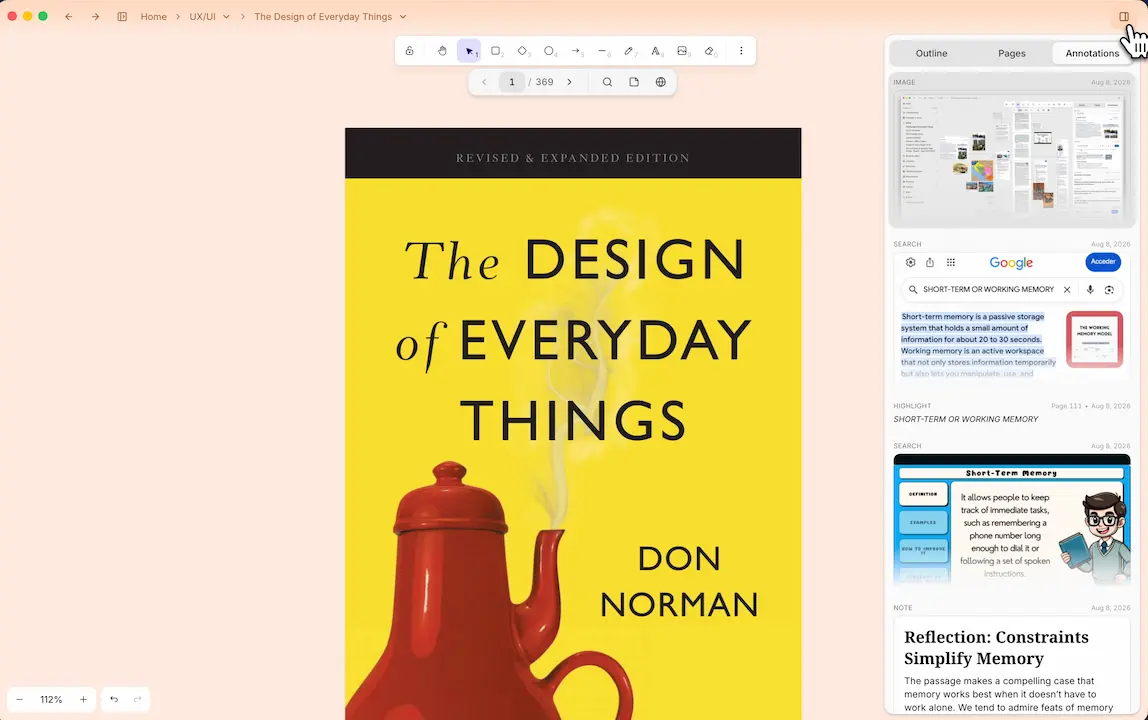
Task: Click the Google logo
Action: pos(1011,262)
